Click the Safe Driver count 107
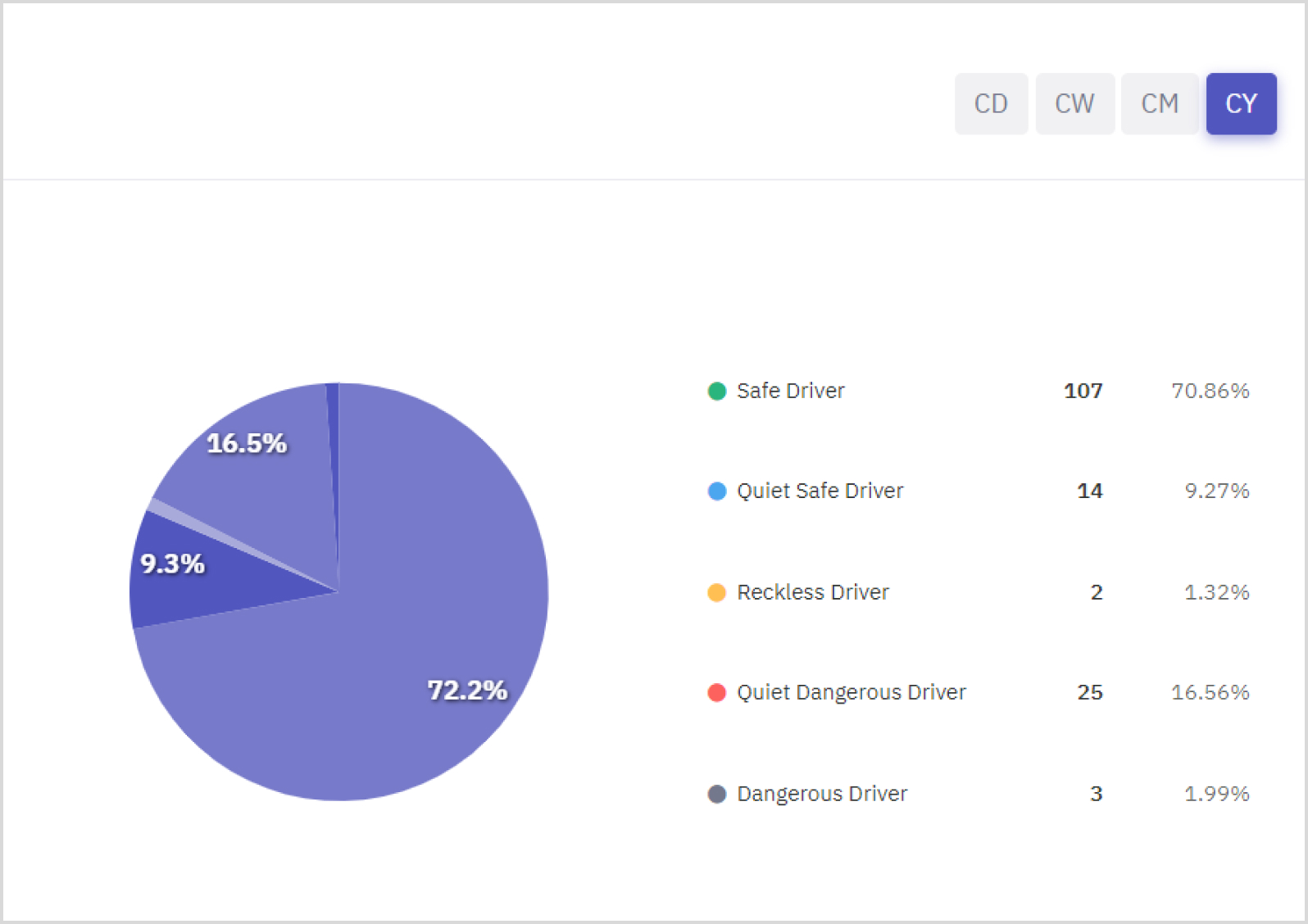 point(1083,391)
